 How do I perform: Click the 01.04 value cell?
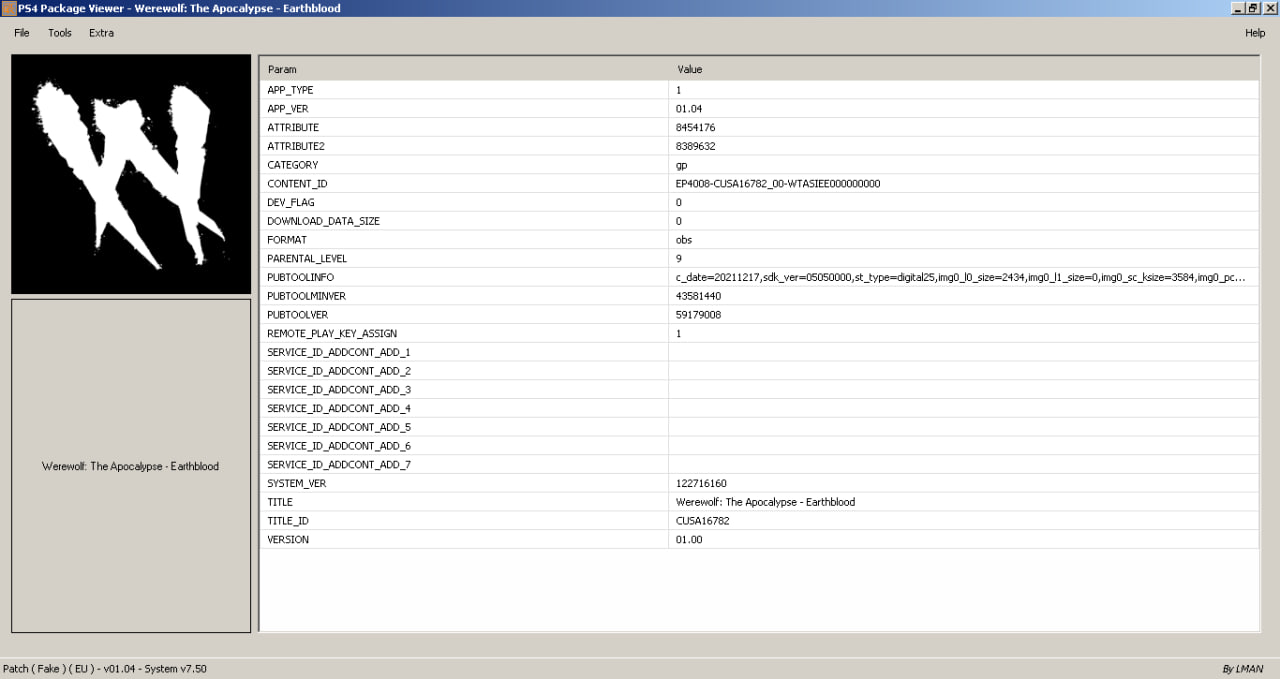(x=689, y=108)
